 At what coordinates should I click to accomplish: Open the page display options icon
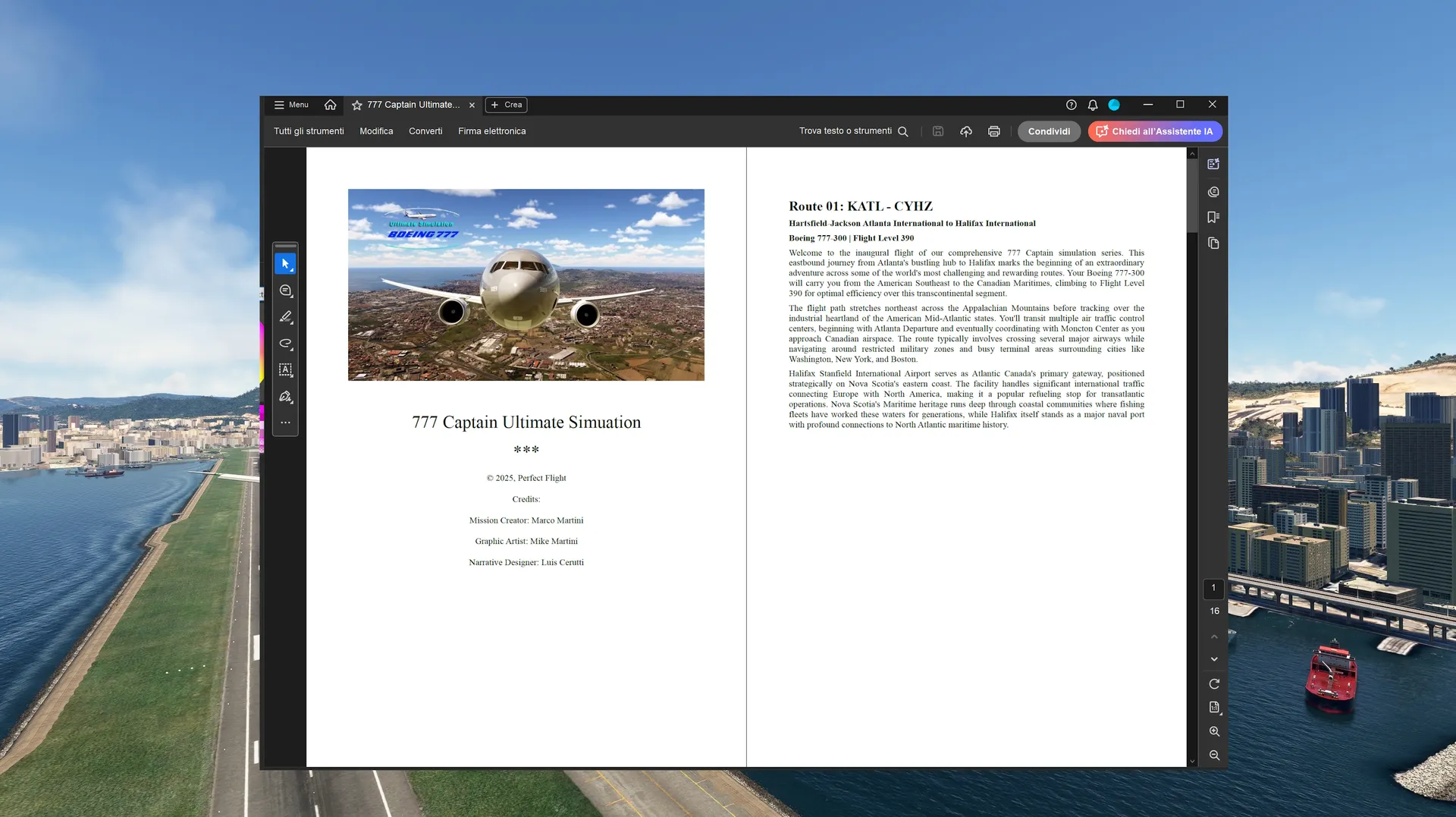[x=1214, y=708]
